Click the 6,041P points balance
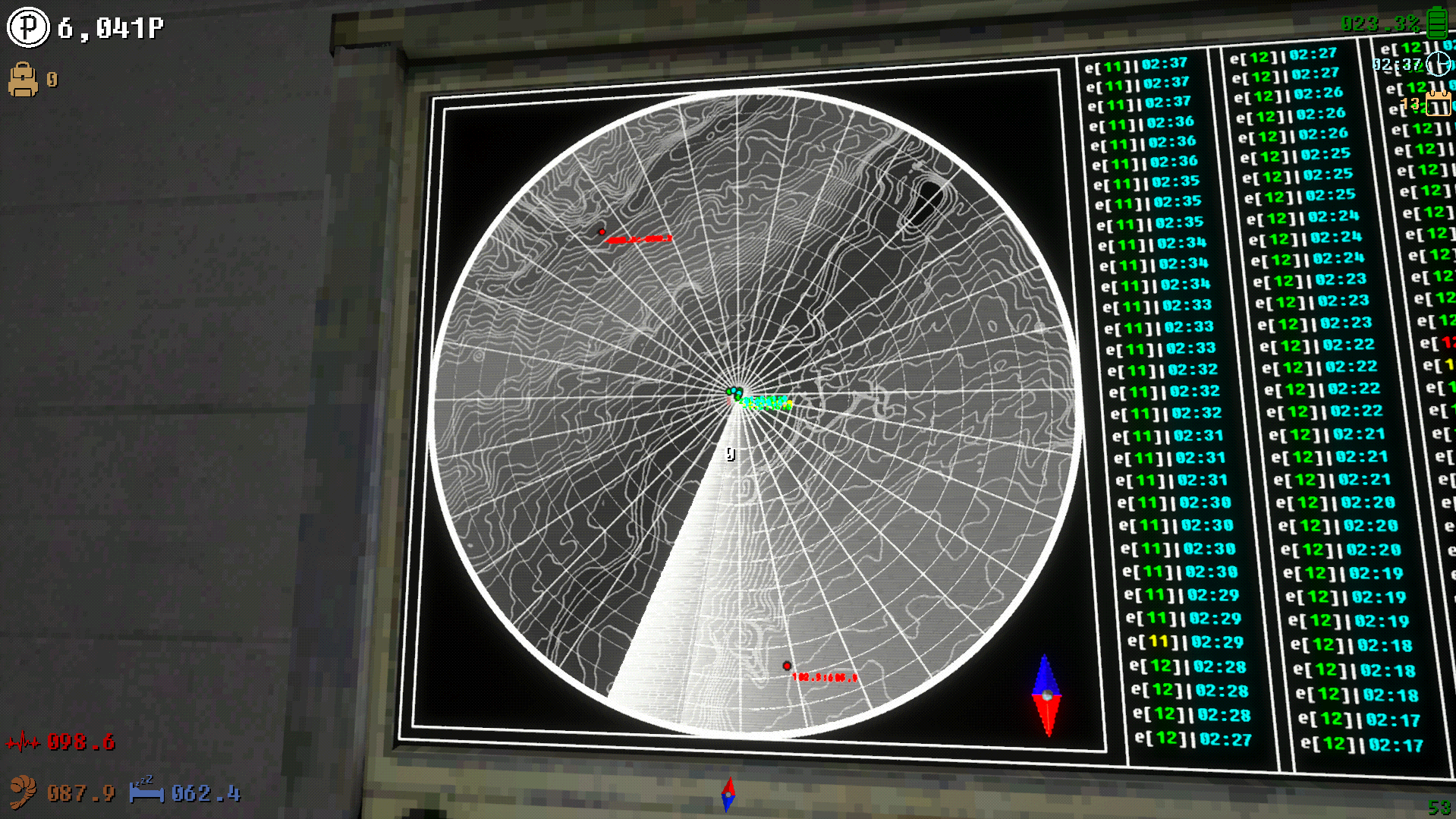The width and height of the screenshot is (1456, 819). point(111,28)
